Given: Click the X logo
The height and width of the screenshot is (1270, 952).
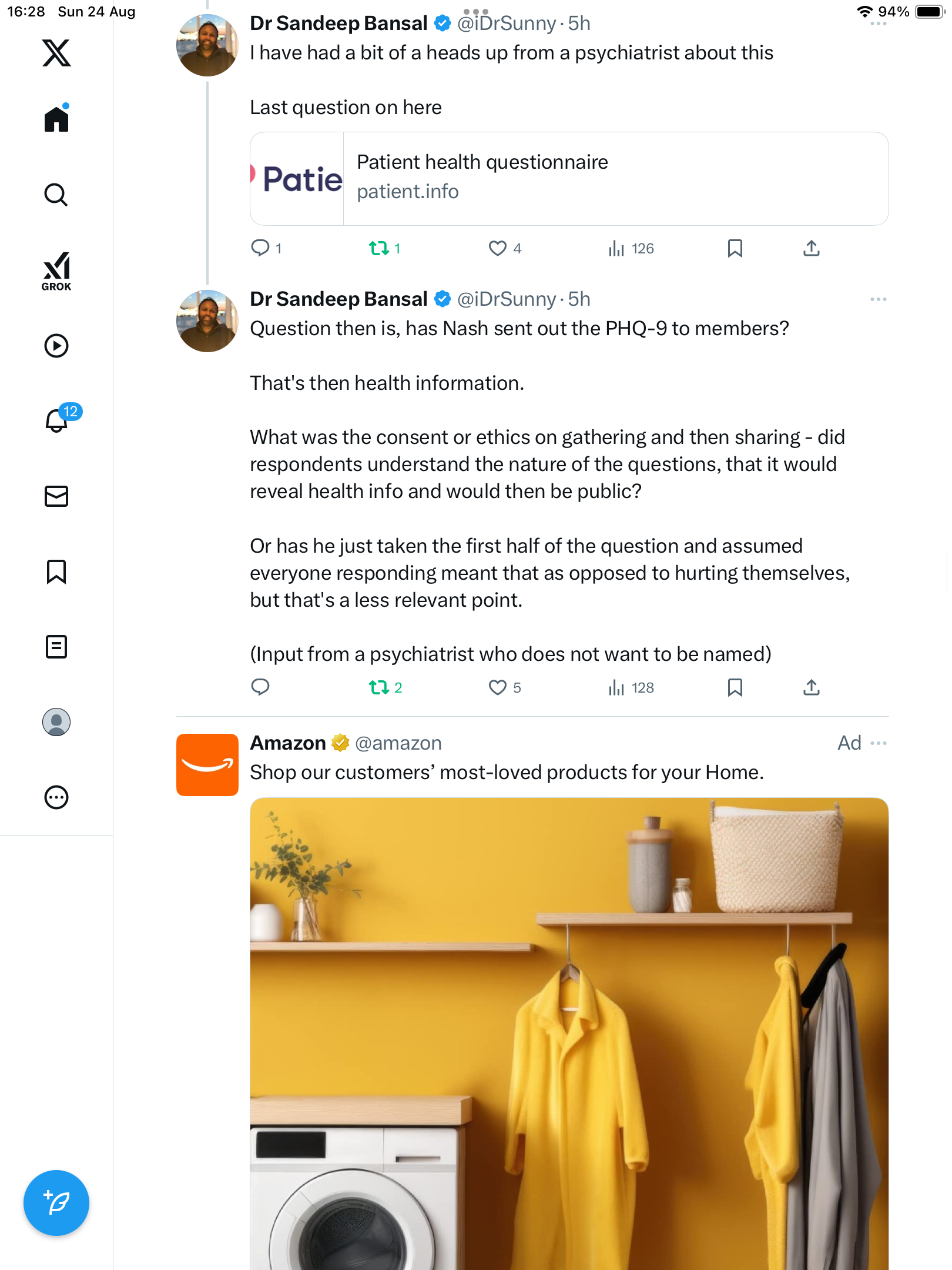Looking at the screenshot, I should [56, 53].
